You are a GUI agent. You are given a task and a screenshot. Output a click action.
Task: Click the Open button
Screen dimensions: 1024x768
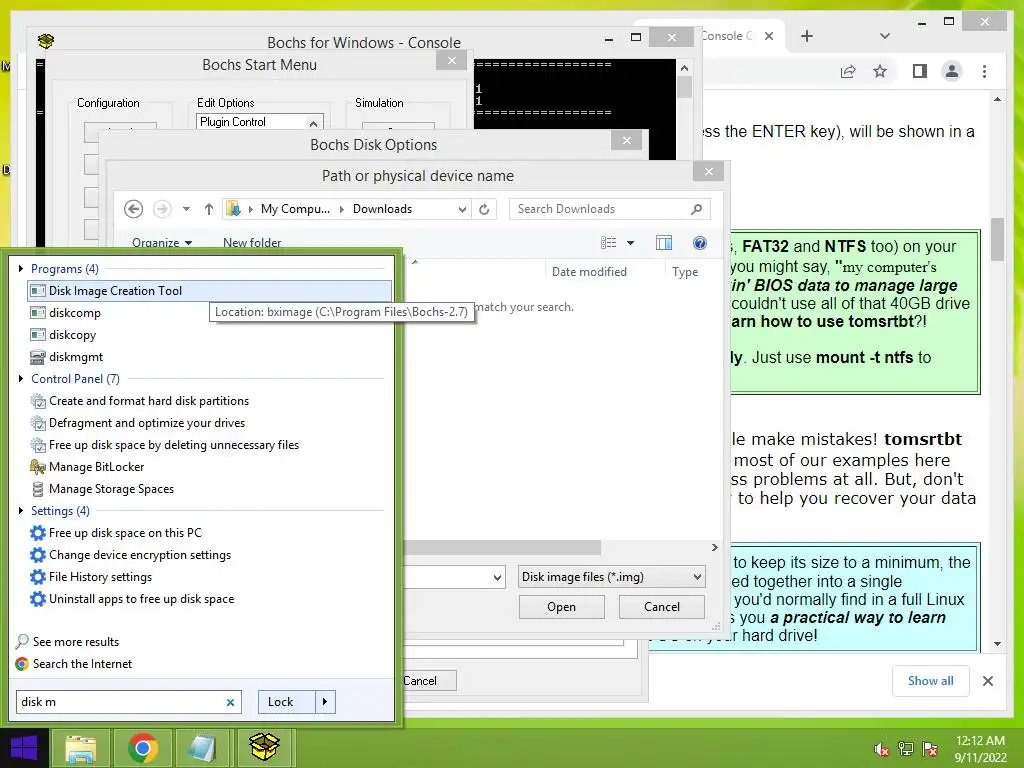pos(562,607)
